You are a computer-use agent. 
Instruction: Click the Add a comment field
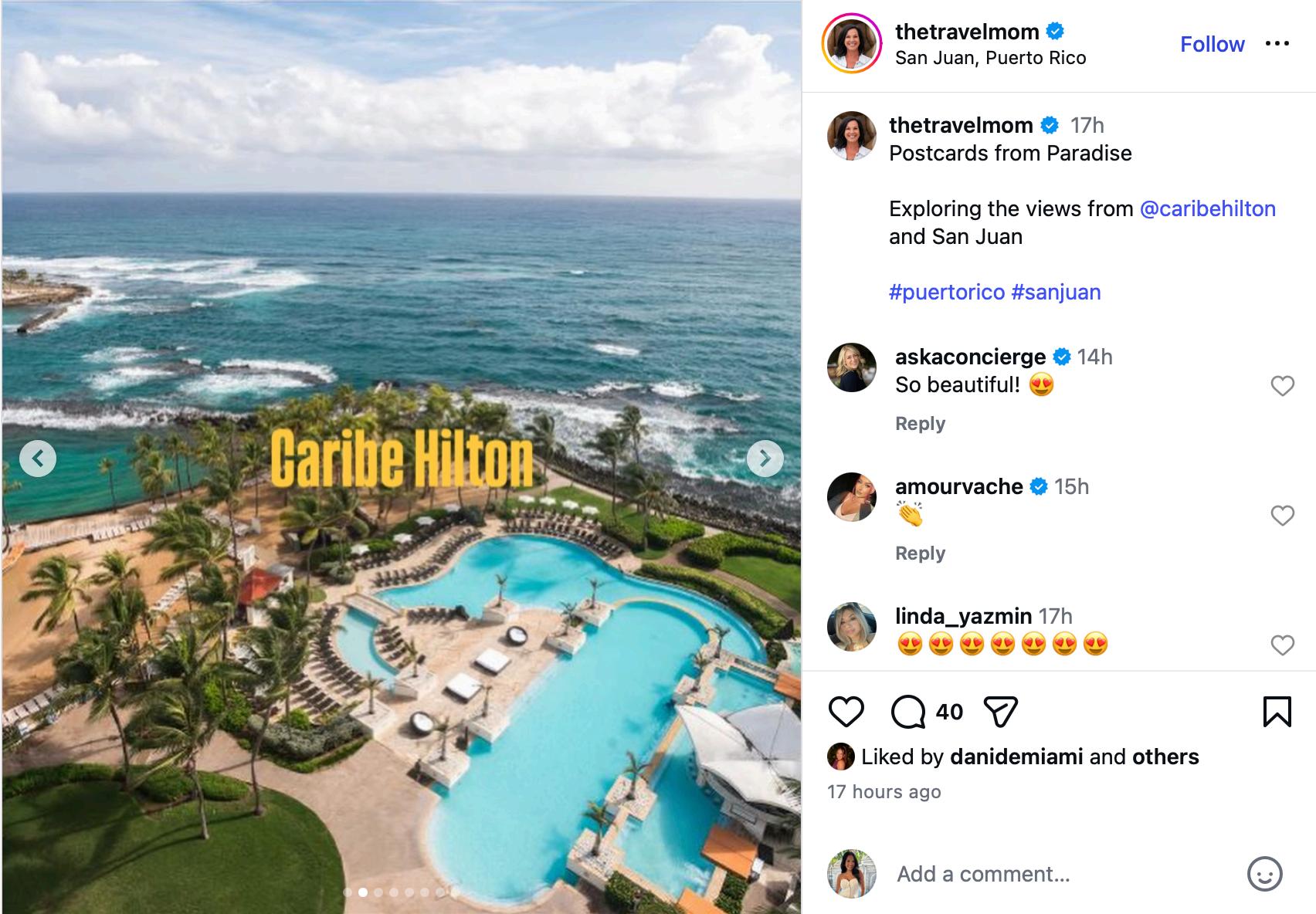pyautogui.click(x=1066, y=874)
